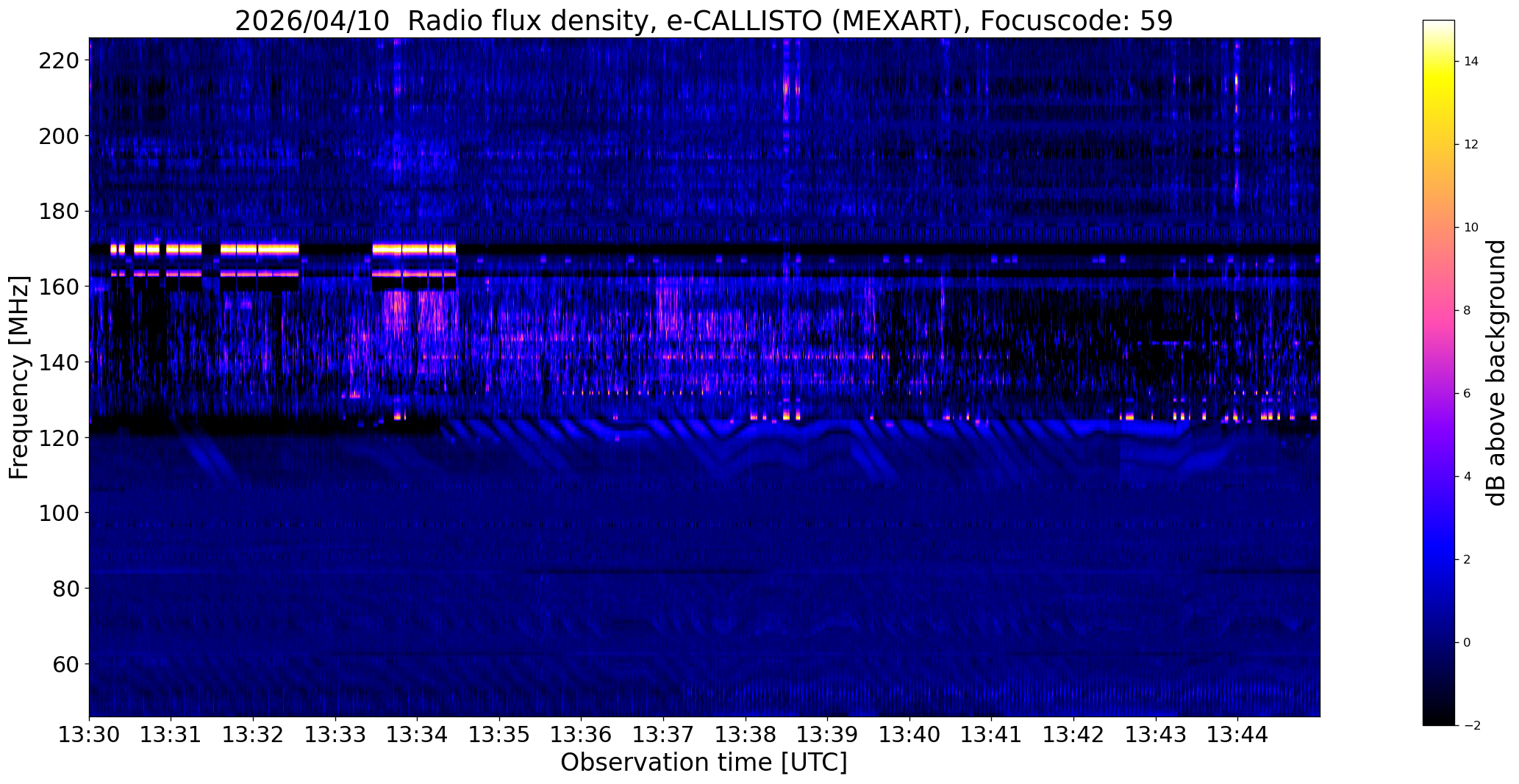This screenshot has height=784, width=1519.
Task: Click the colorbar tick value 8
Action: click(x=1468, y=311)
